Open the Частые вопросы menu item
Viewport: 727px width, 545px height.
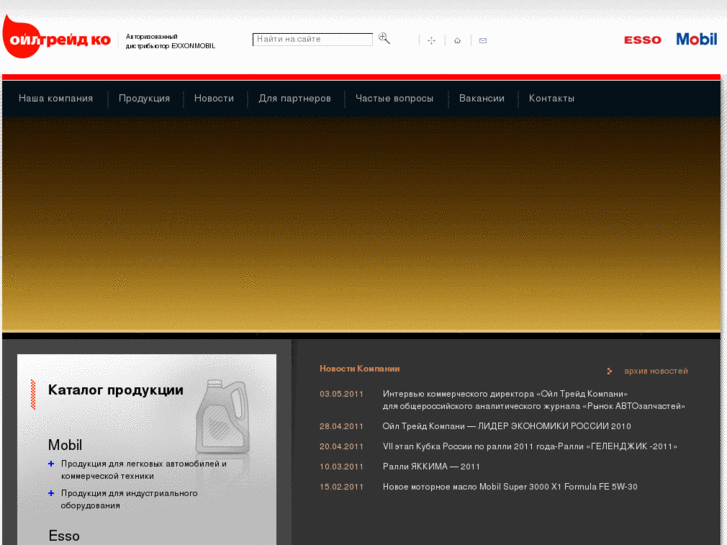click(x=395, y=98)
